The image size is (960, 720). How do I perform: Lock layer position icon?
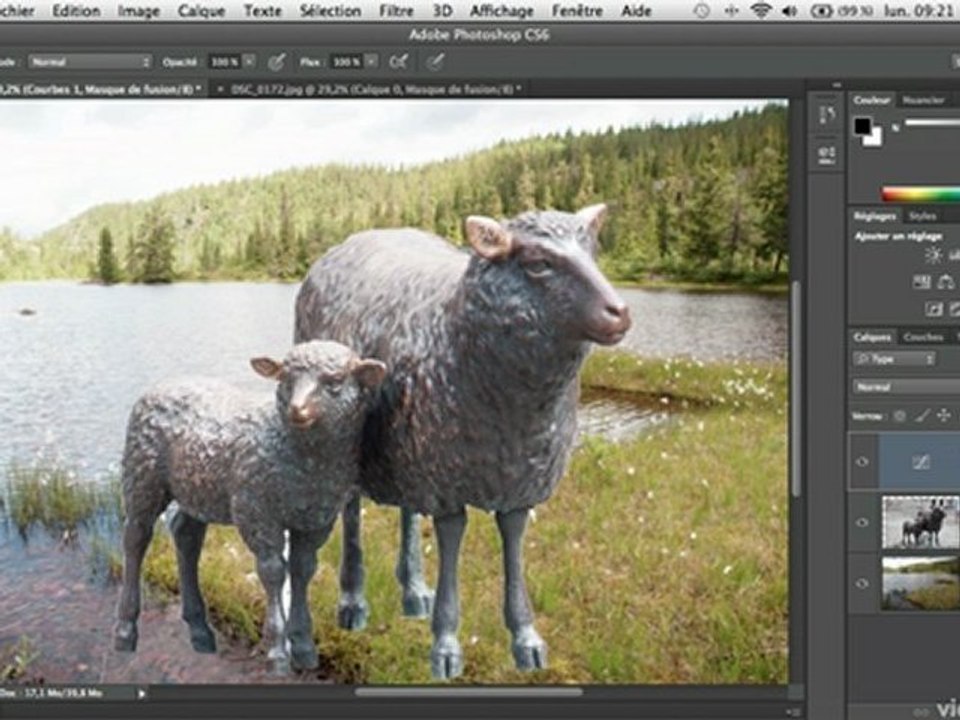[x=944, y=416]
